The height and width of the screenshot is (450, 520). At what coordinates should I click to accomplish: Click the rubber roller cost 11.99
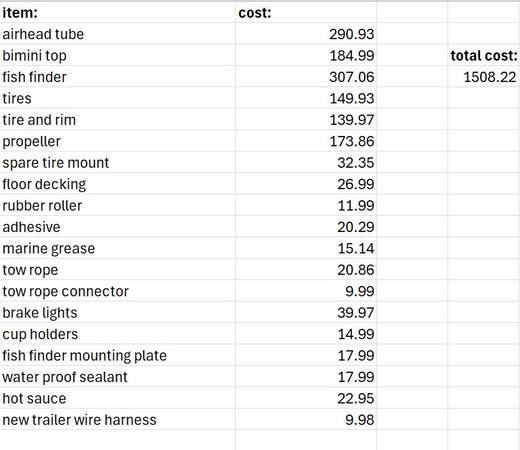click(306, 205)
